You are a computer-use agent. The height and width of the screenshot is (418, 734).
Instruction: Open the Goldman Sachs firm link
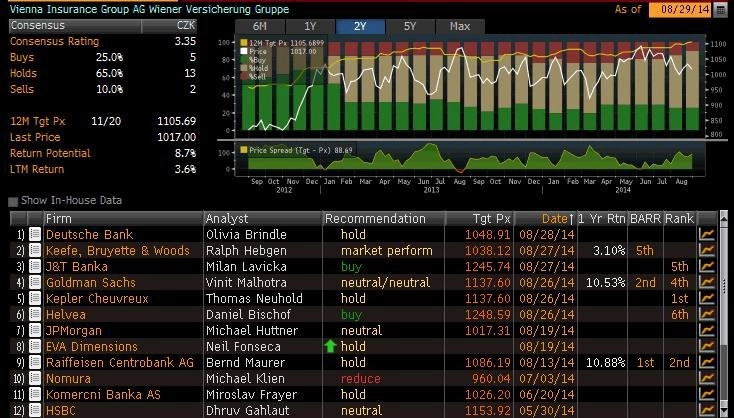click(x=91, y=282)
